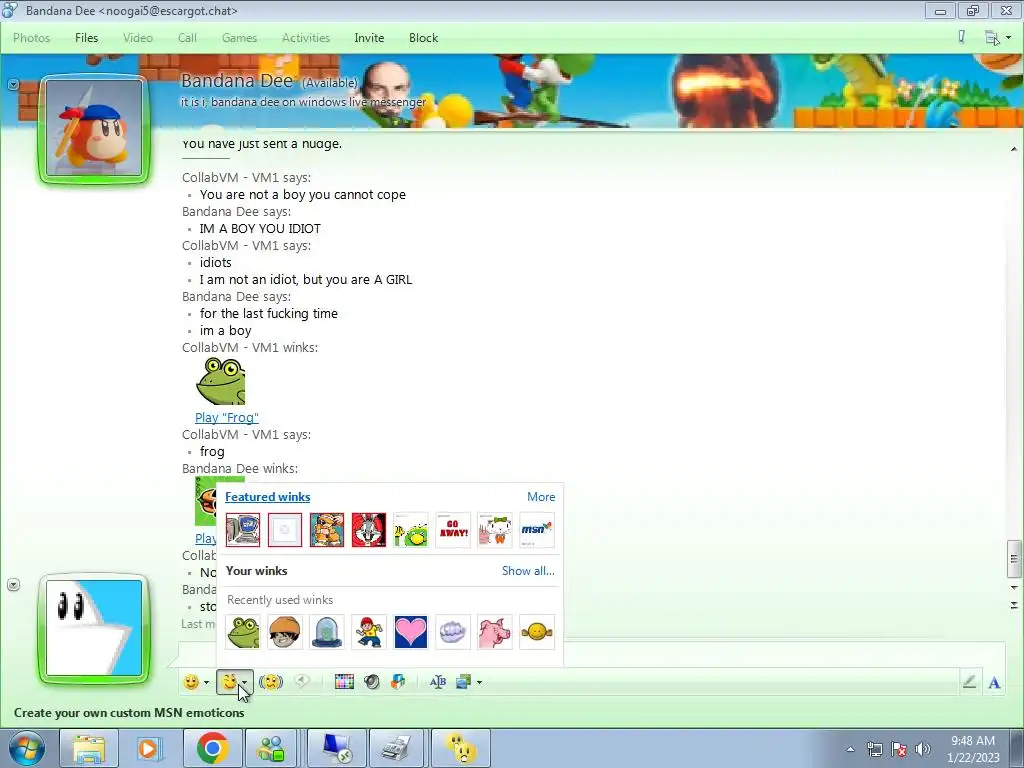This screenshot has width=1024, height=768.
Task: Choose the Hello Kitty featured wink
Action: point(494,530)
